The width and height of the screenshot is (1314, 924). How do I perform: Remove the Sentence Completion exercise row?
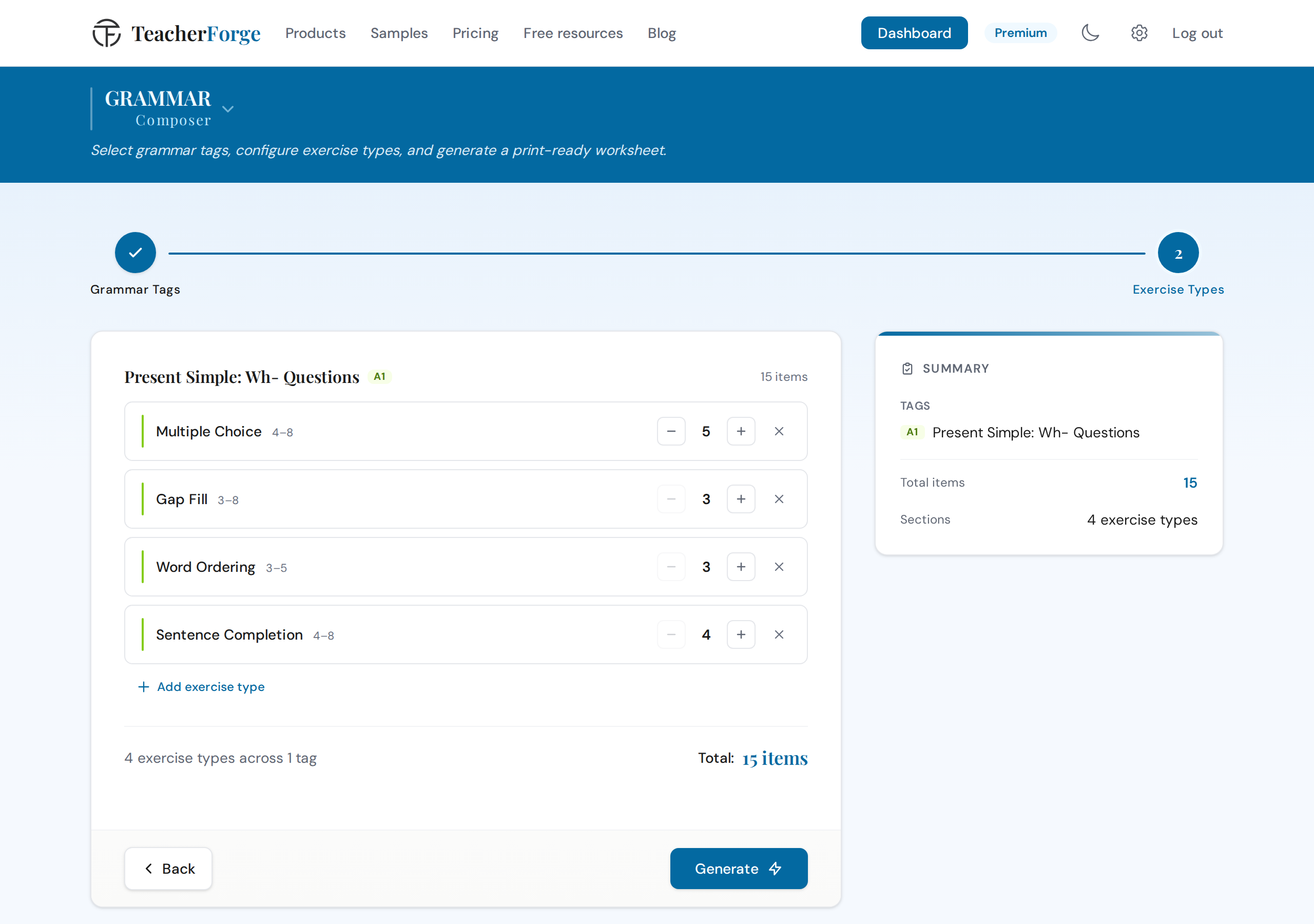click(779, 634)
